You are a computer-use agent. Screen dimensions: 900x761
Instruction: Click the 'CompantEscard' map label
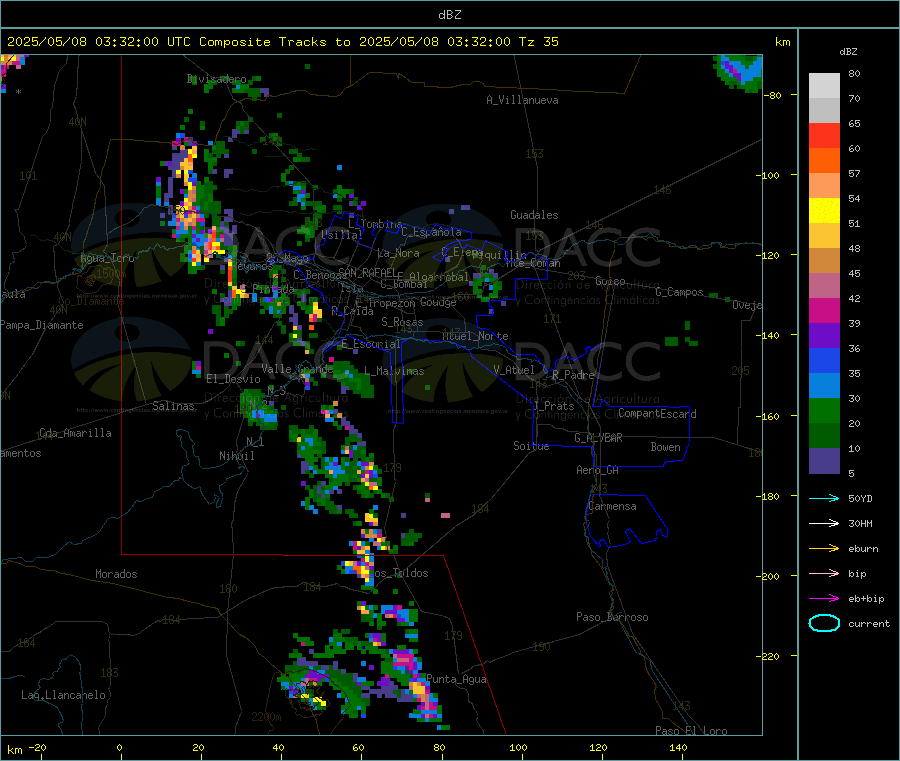click(x=657, y=414)
